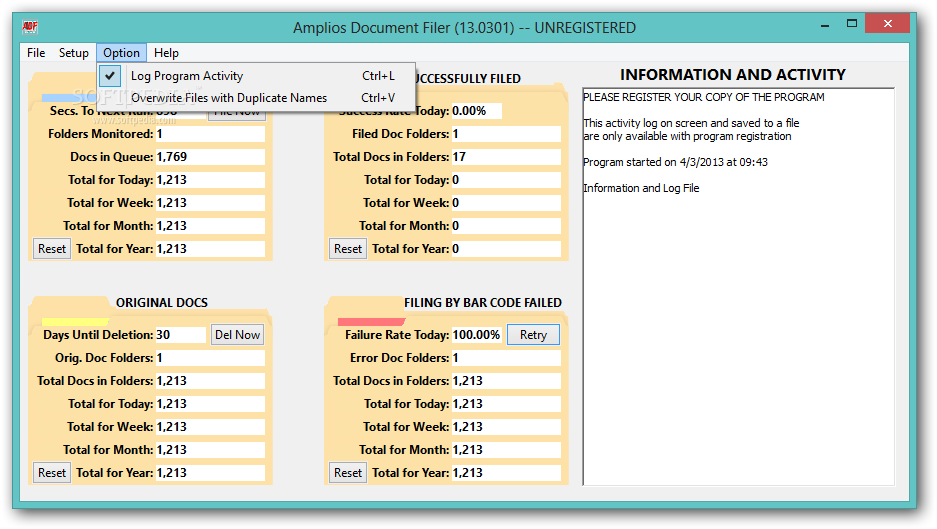Close the Amplios Document Filer window
The image size is (937, 529).
pos(887,24)
